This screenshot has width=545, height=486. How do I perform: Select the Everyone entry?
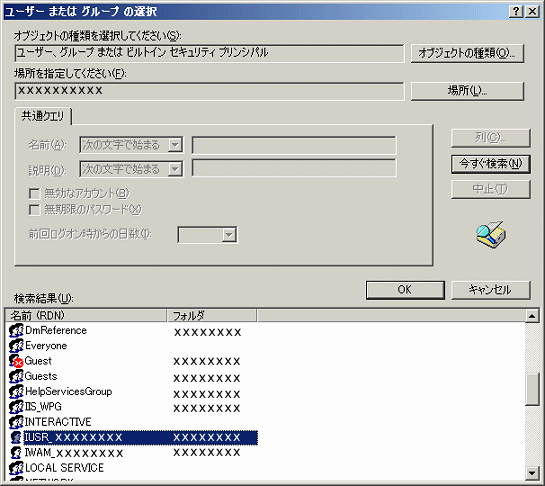[46, 346]
